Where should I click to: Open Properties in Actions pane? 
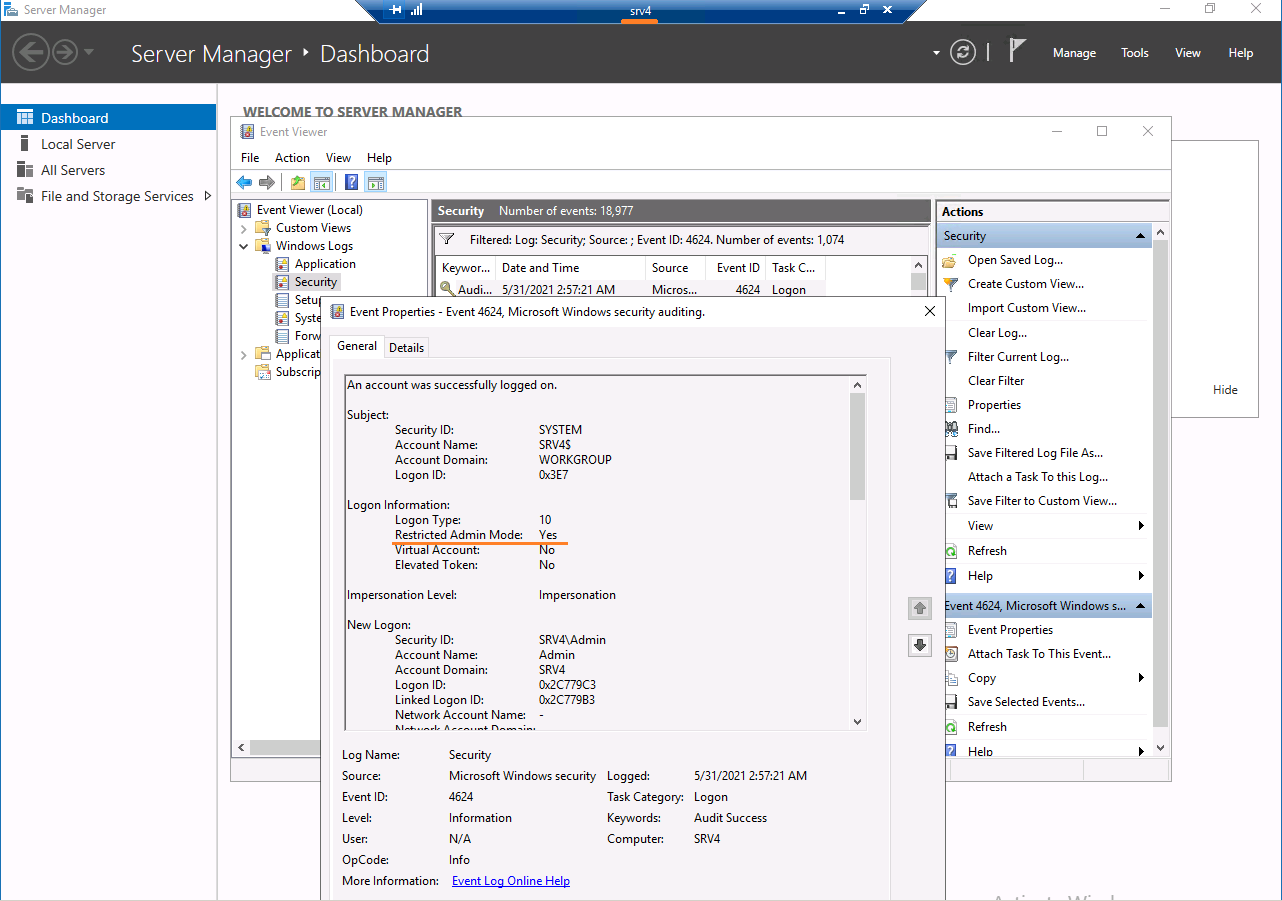point(994,405)
